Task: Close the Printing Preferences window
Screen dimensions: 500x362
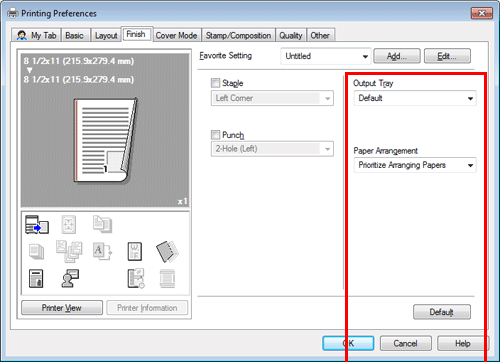Action: 482,13
